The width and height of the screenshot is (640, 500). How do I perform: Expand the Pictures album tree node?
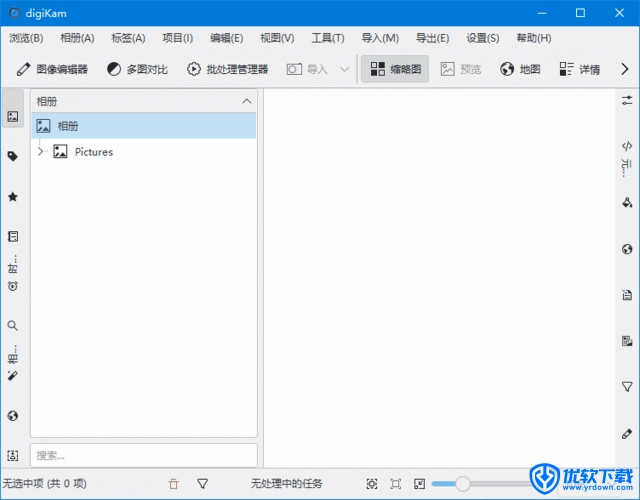tap(40, 152)
